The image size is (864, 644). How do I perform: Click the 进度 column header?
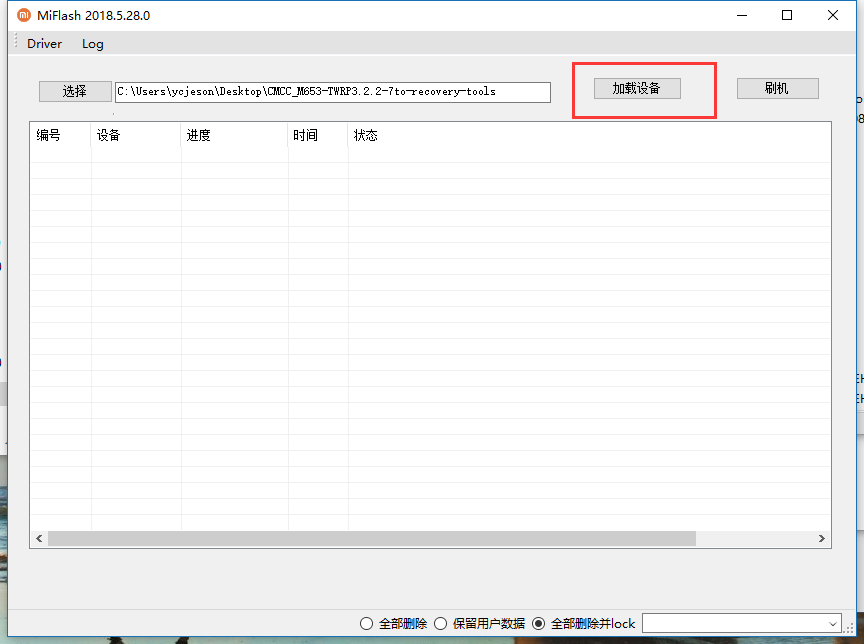199,135
